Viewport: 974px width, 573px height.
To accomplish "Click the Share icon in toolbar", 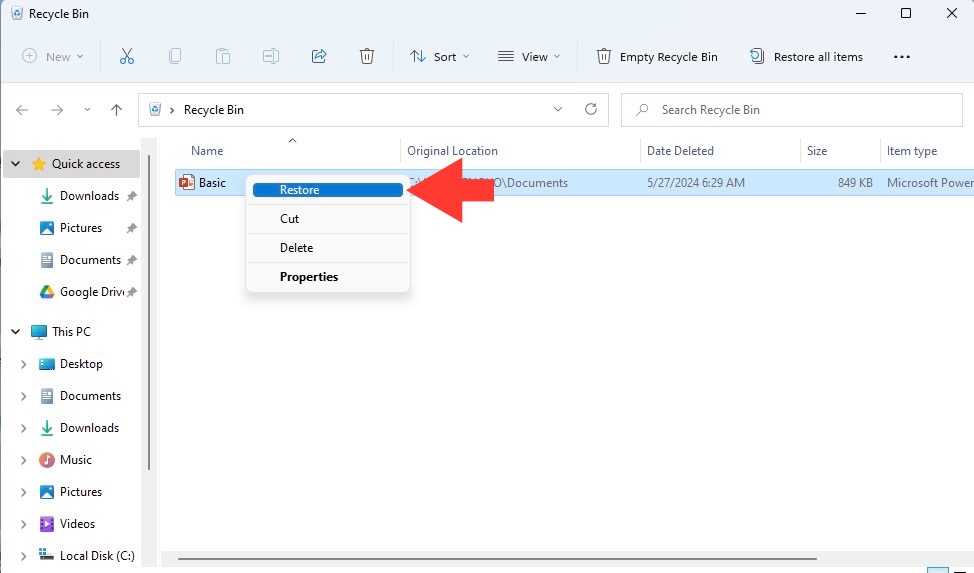I will (319, 57).
